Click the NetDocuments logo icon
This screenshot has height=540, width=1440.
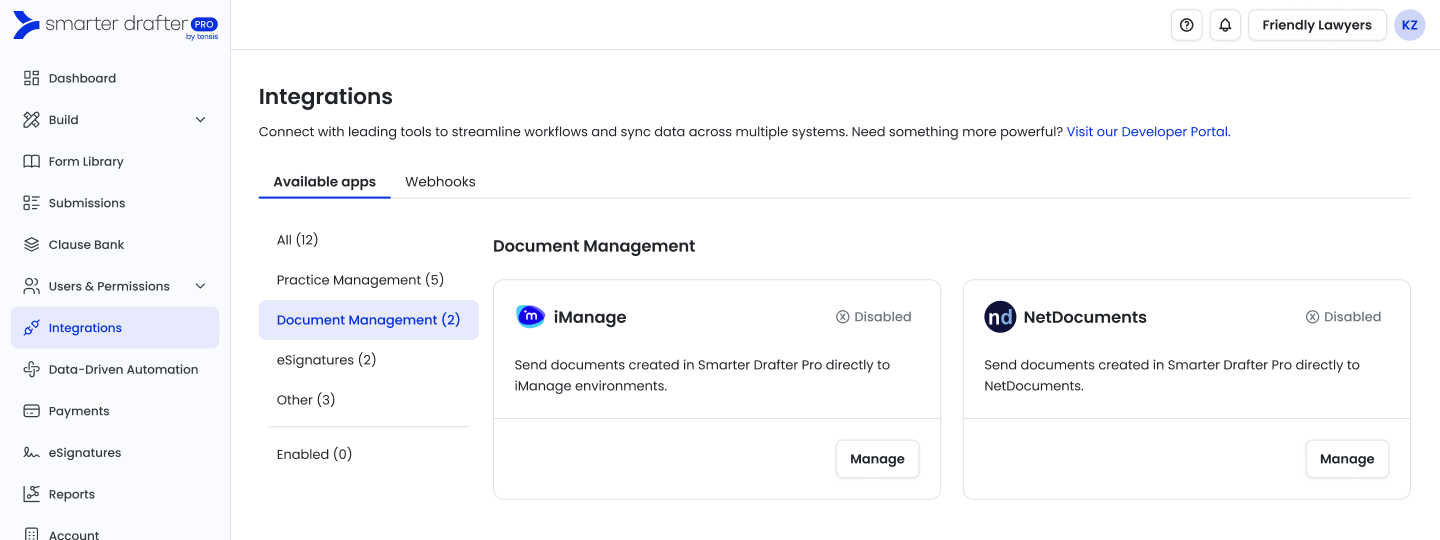tap(1000, 317)
